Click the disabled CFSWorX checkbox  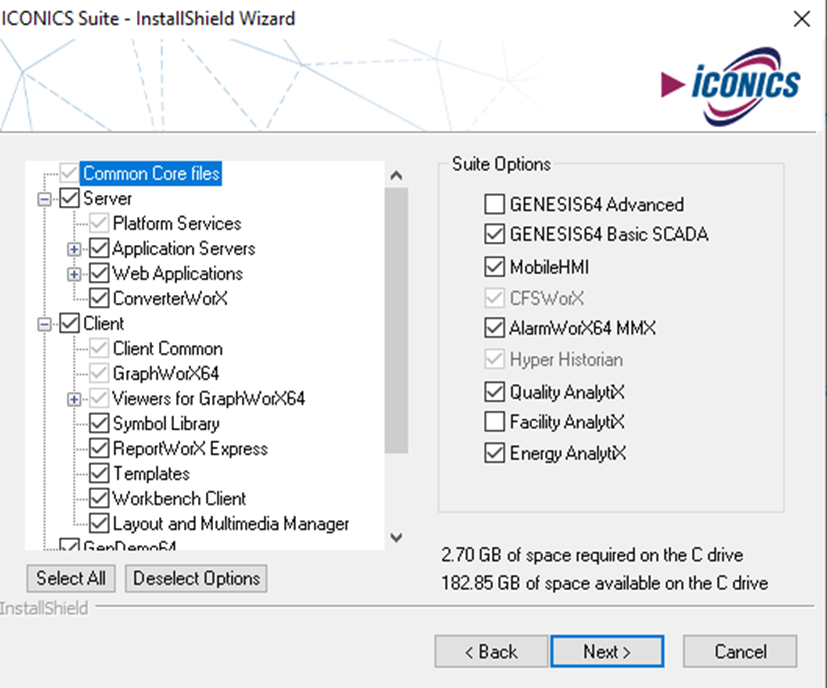click(494, 298)
